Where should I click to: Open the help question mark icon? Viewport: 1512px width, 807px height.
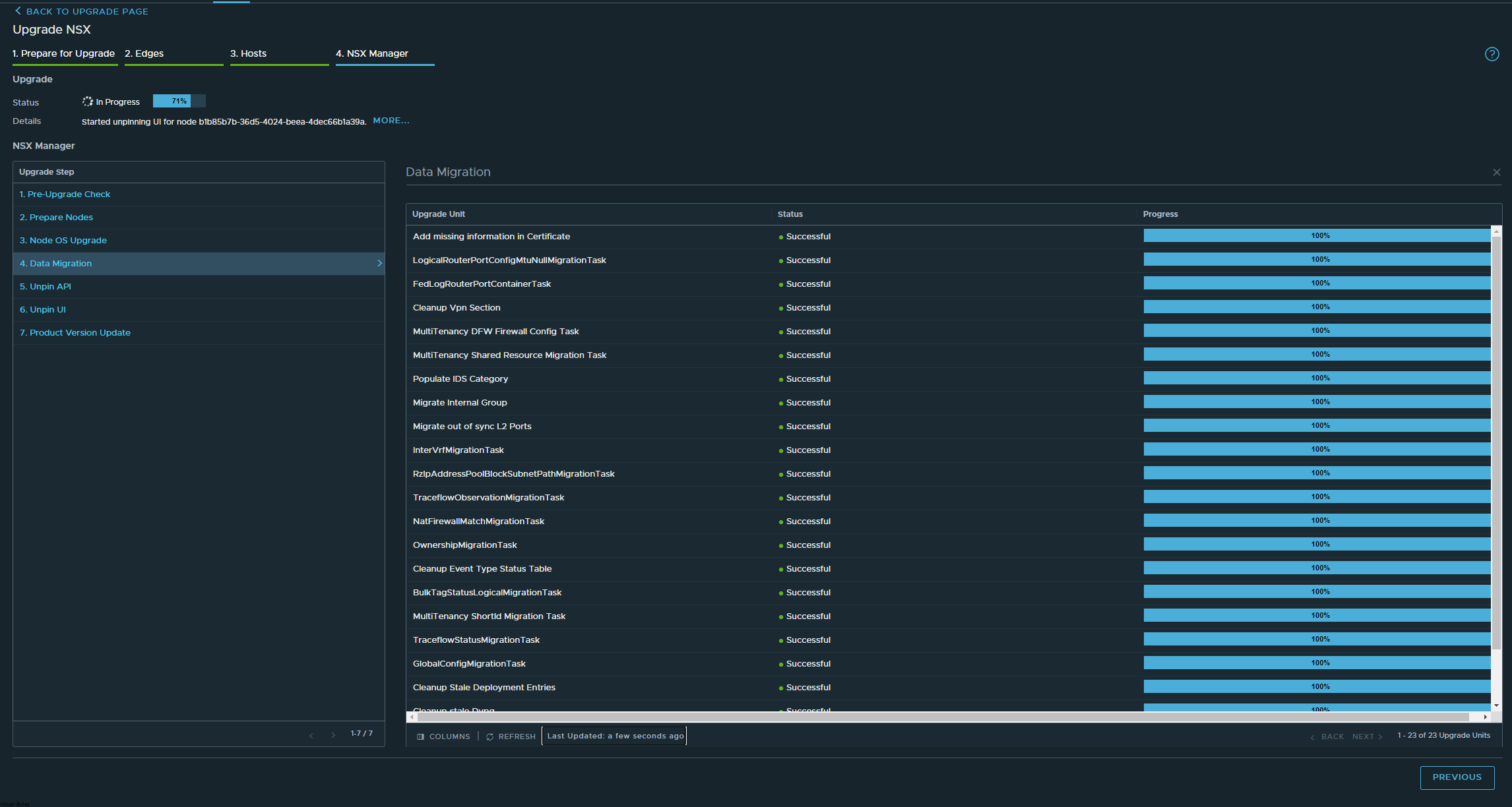click(1492, 54)
